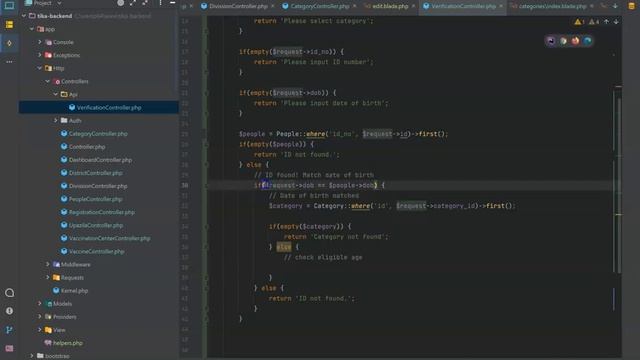Screen dimensions: 640x360
Task: Expand the Auth folder
Action: point(56,120)
